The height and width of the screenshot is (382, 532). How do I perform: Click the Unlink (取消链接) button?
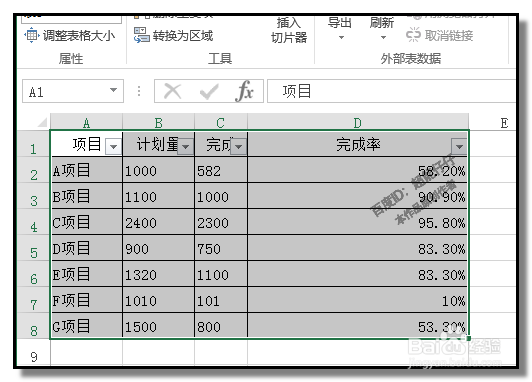[440, 35]
